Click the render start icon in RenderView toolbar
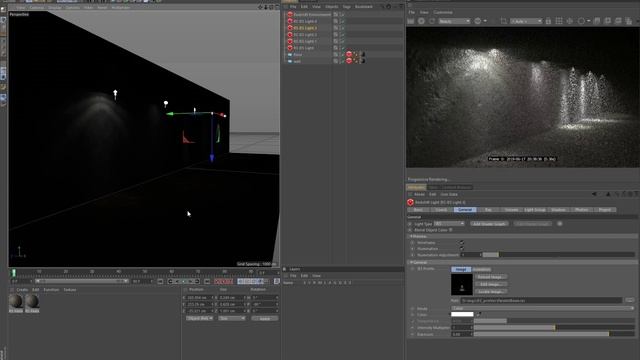The image size is (640, 360). point(411,21)
